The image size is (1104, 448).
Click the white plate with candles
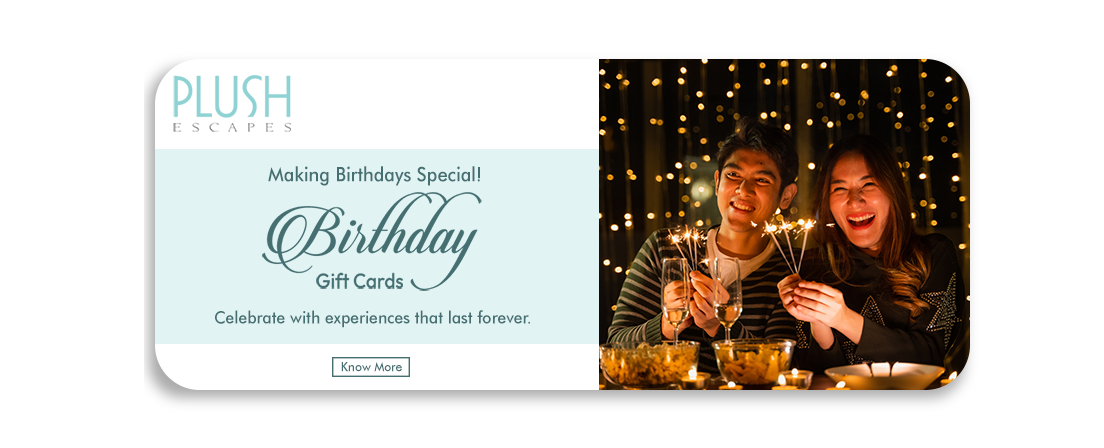click(x=884, y=375)
